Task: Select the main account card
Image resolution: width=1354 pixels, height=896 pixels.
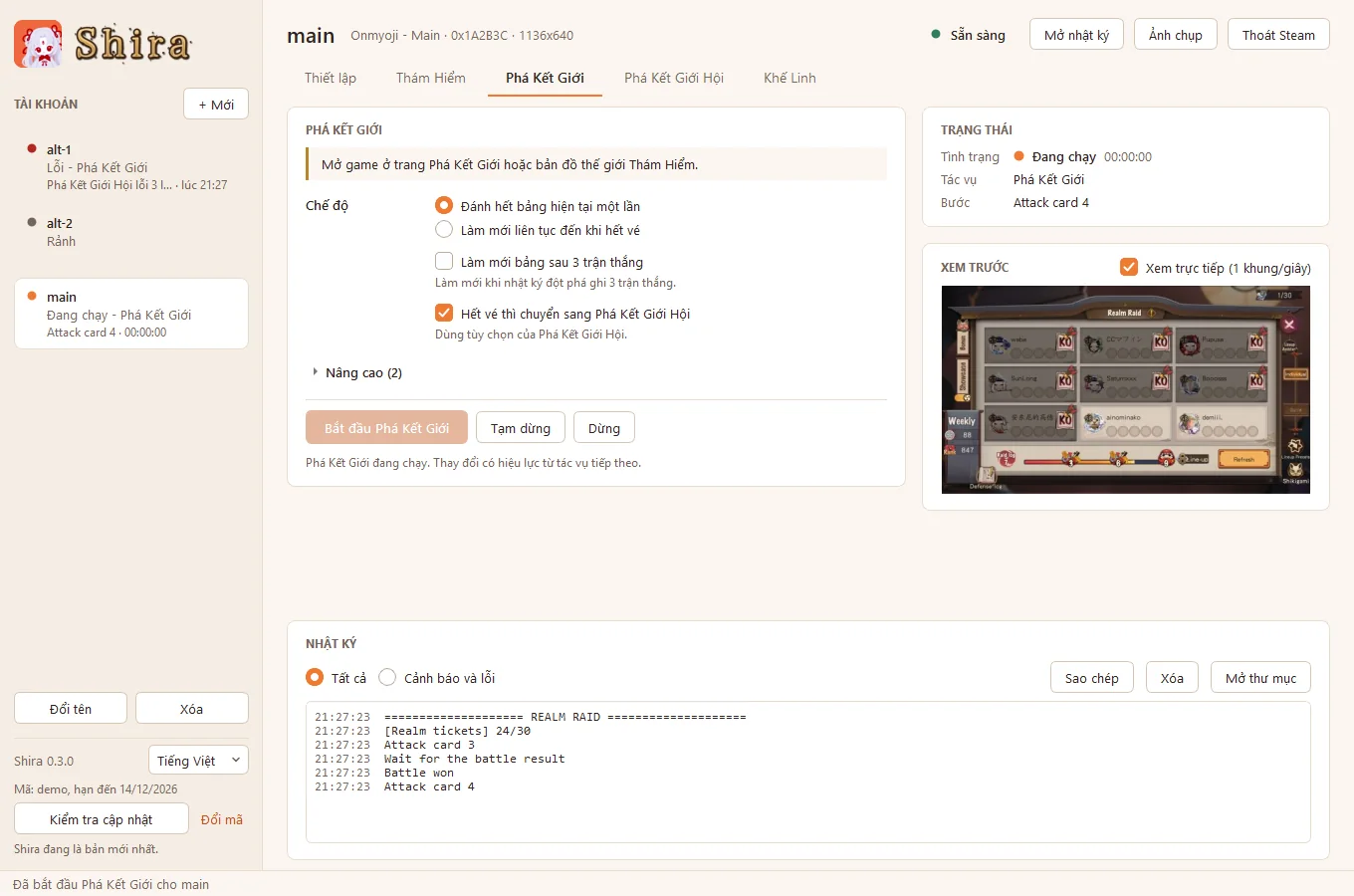Action: [x=130, y=314]
